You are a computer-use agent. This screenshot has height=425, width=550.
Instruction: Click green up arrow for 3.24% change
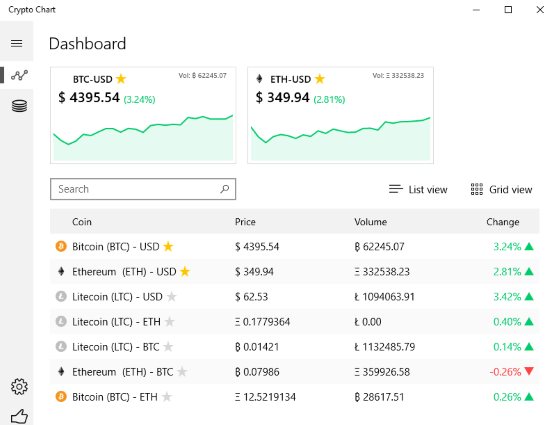(x=529, y=247)
